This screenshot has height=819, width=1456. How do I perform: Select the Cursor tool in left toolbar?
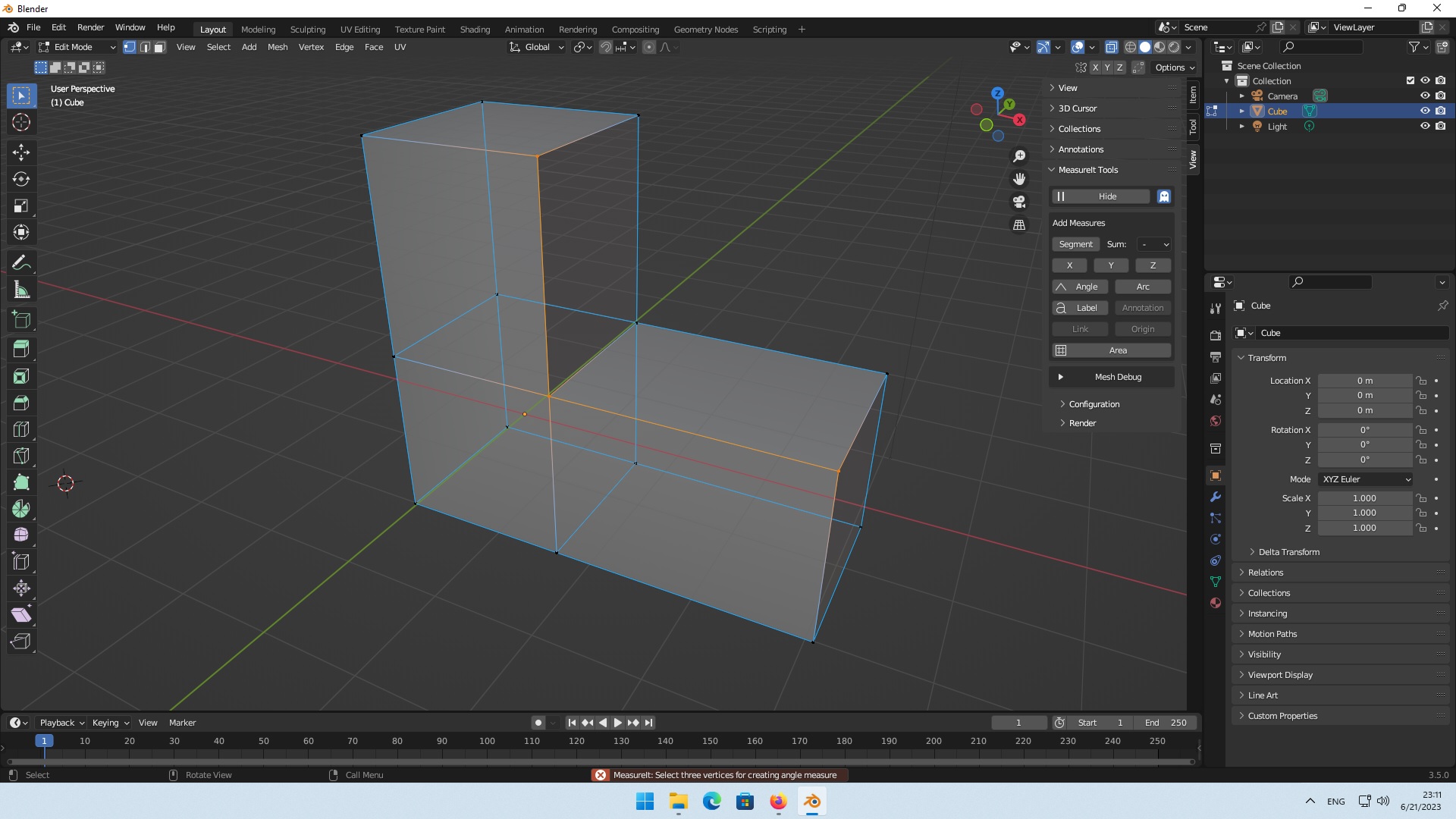pos(21,122)
